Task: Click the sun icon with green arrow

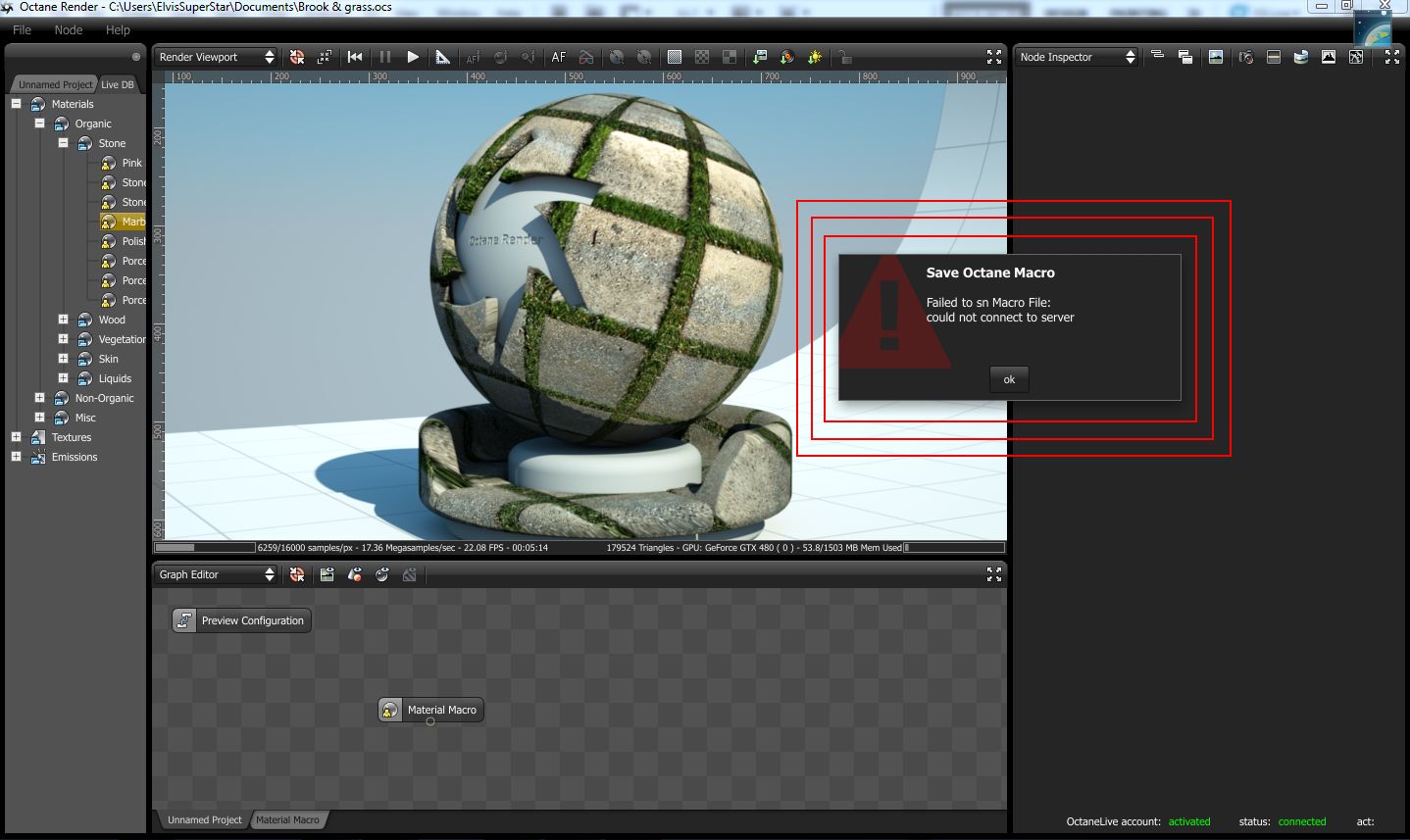Action: pos(814,57)
